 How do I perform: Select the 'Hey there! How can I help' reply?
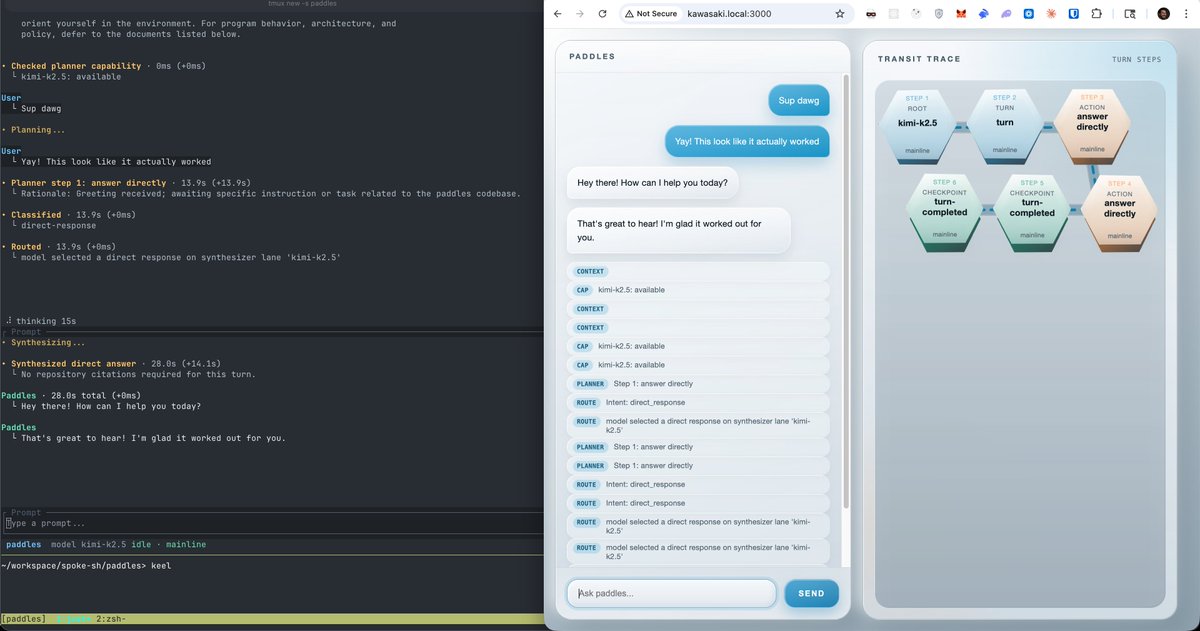coord(653,183)
